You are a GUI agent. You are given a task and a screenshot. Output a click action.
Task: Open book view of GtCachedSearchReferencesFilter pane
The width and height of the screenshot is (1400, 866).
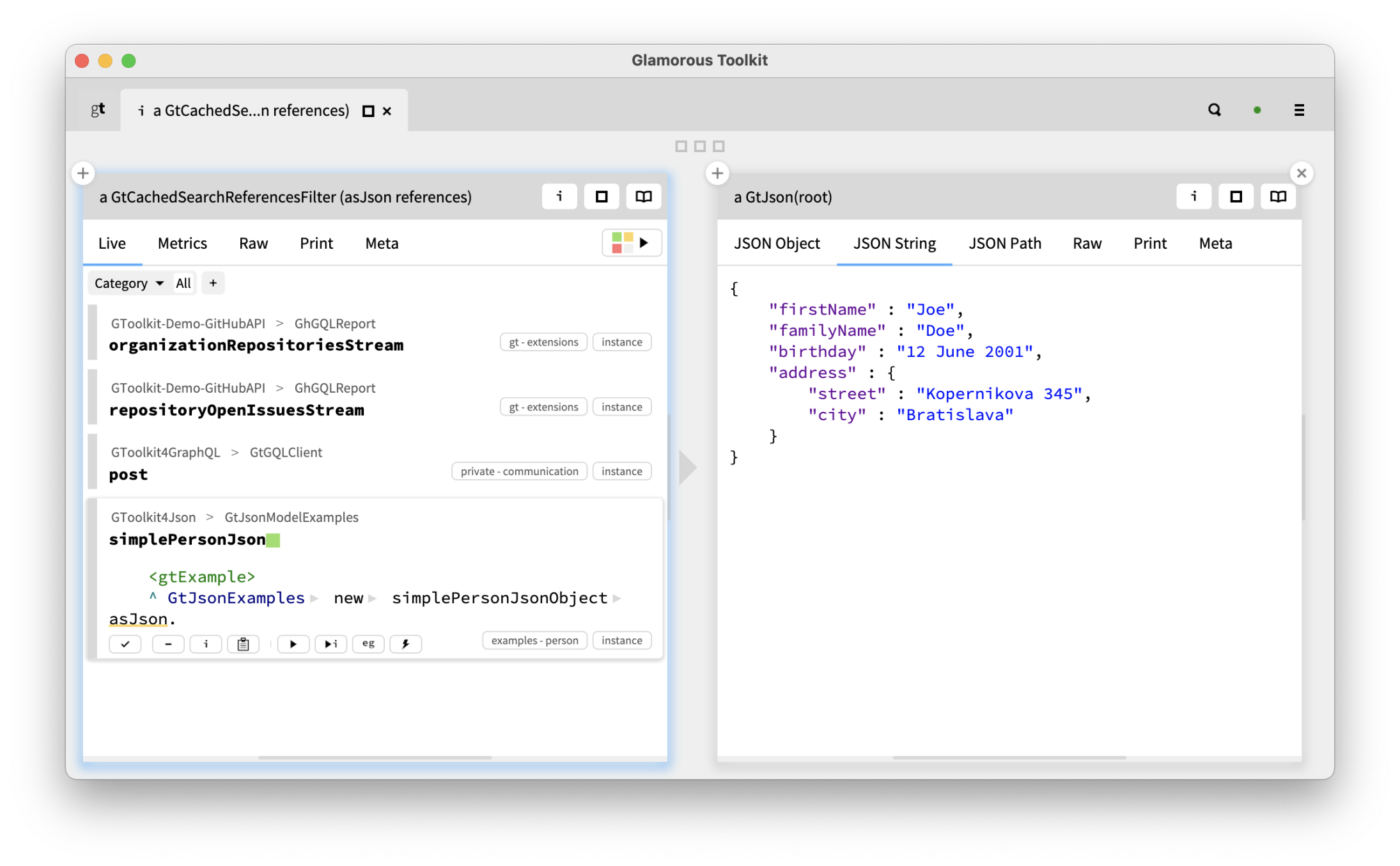pos(643,196)
